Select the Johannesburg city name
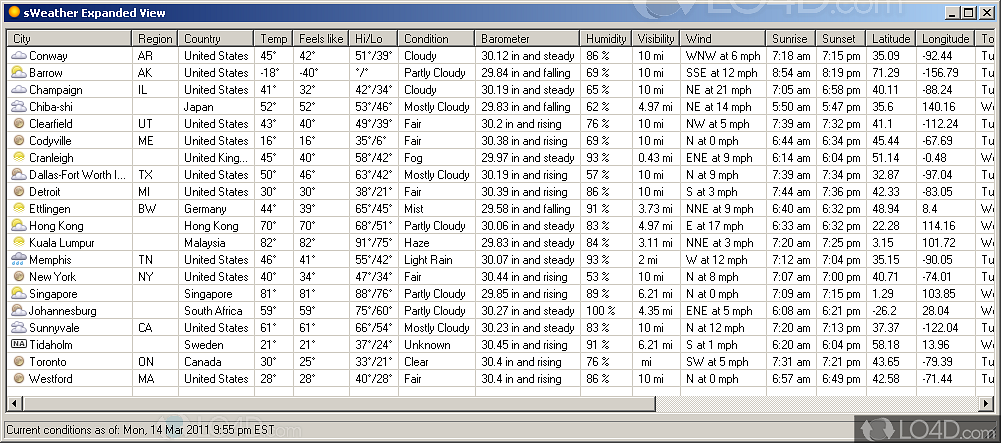Screen dimensions: 1001x443 [x=63, y=311]
